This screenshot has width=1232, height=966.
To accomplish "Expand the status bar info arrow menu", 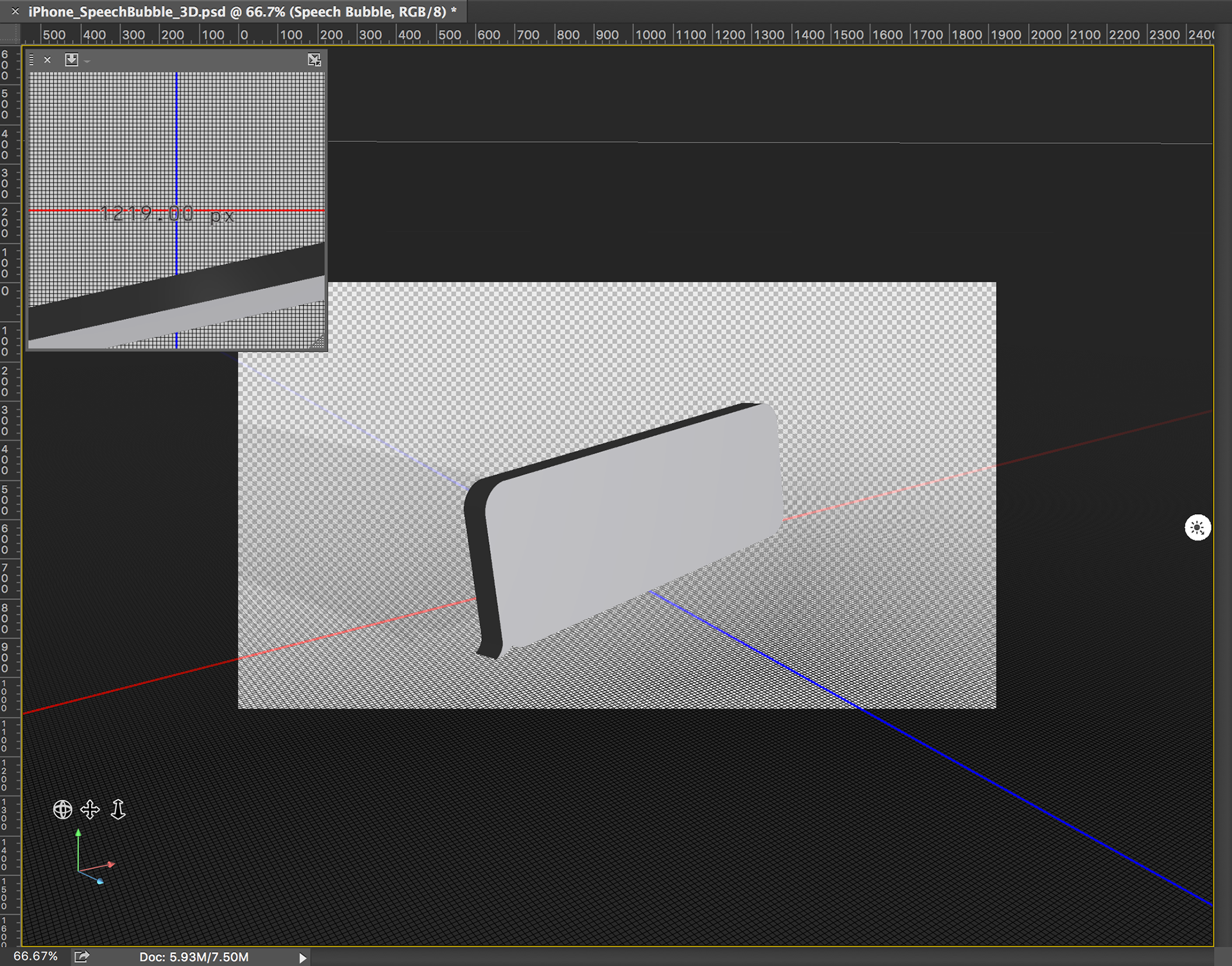I will (x=302, y=957).
